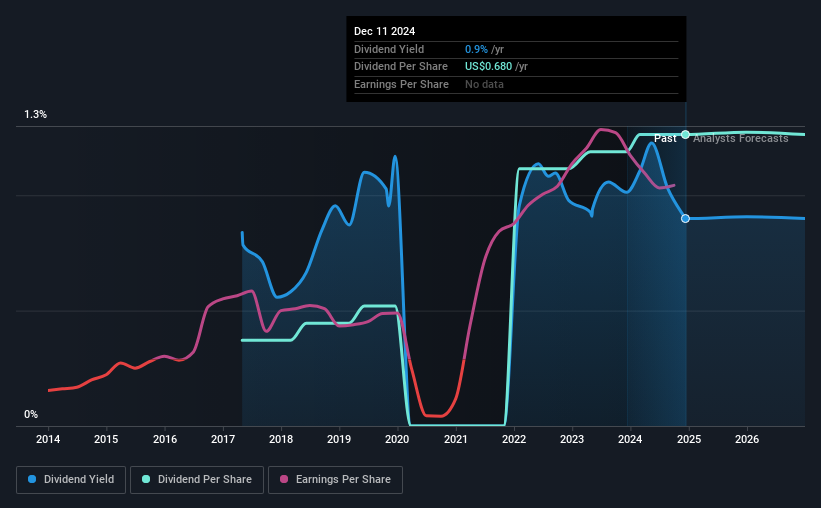Click the 'Analysts Forecasts' label
The image size is (821, 508).
(x=741, y=138)
